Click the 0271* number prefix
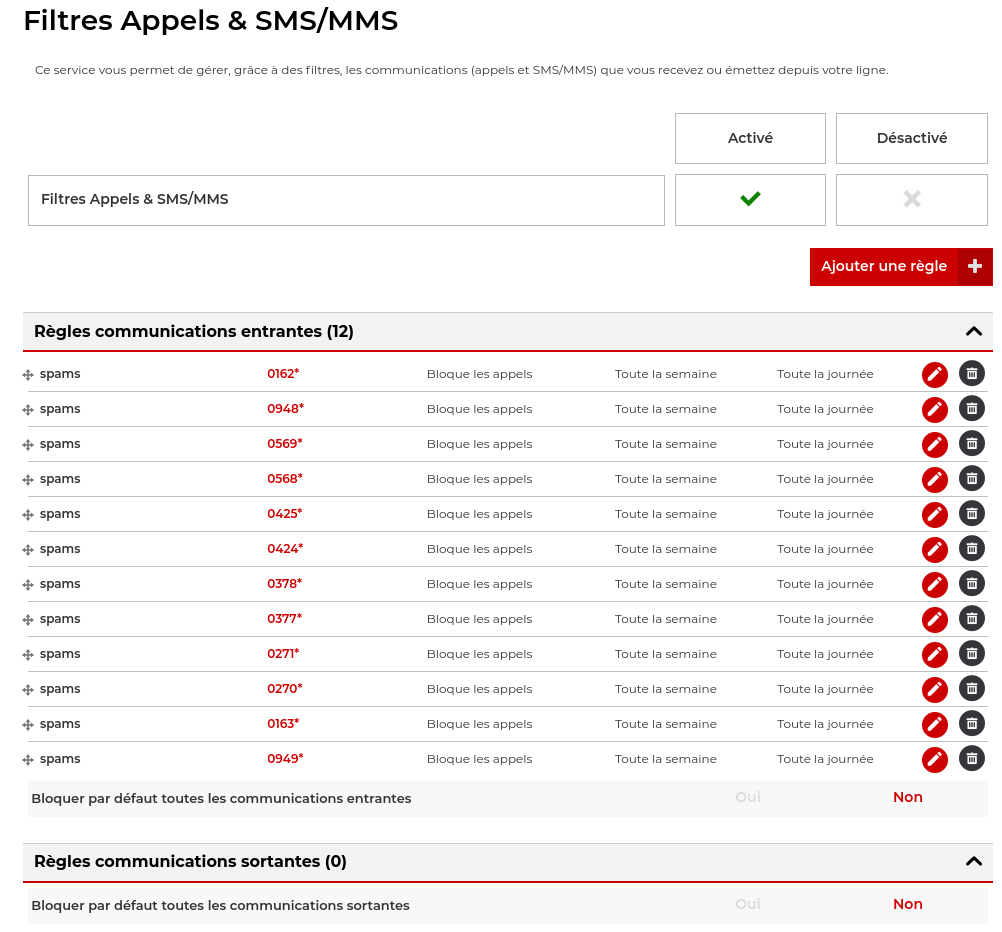 [x=283, y=654]
